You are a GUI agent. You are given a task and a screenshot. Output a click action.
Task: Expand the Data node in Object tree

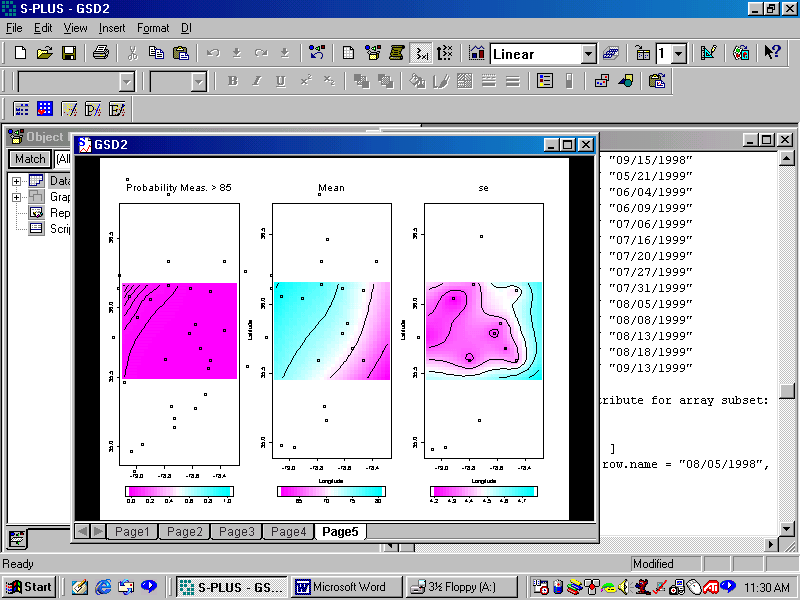[17, 181]
